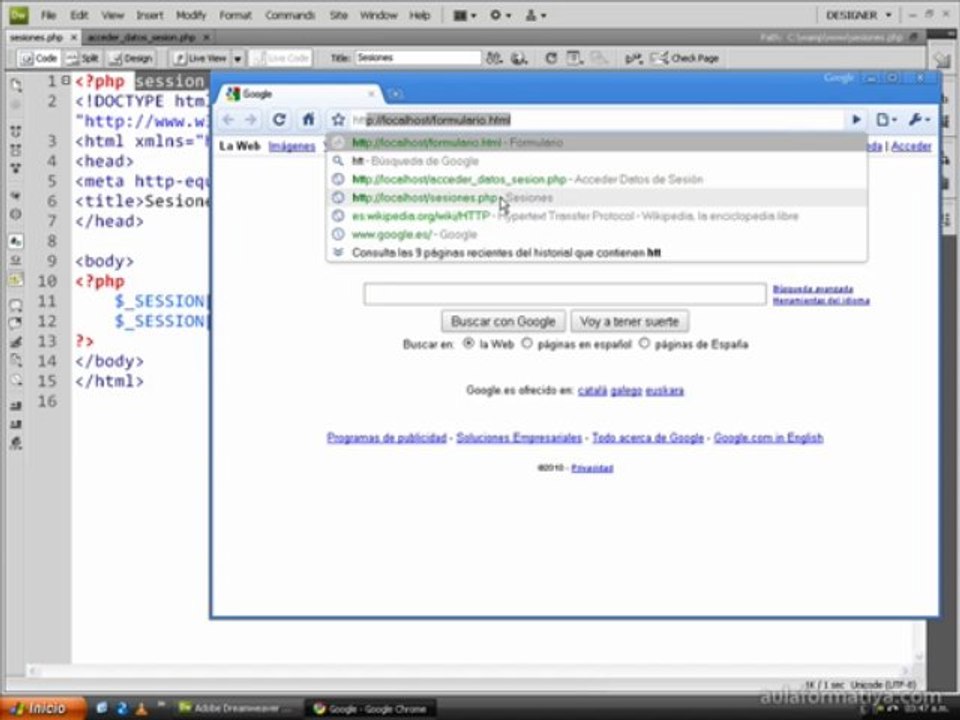The width and height of the screenshot is (960, 720).
Task: Collapse the code fold marker on line 1
Action: (x=66, y=80)
